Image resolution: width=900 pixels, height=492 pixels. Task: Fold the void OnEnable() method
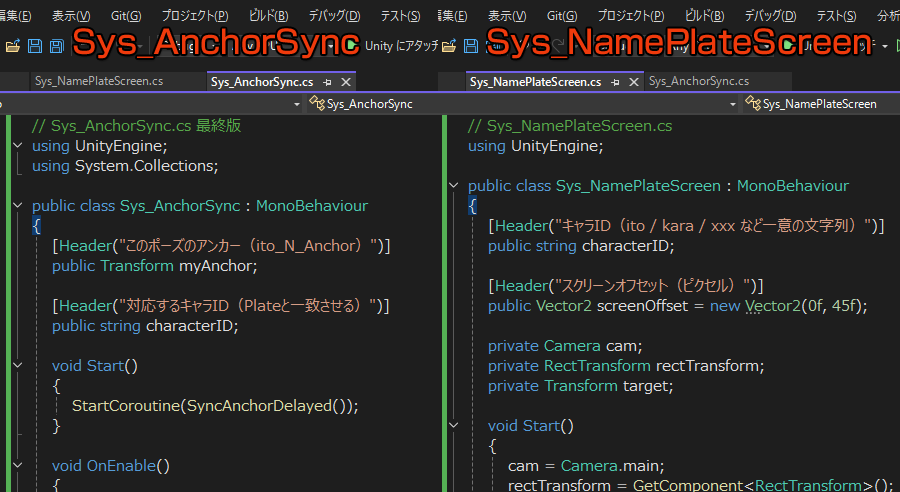coord(17,466)
